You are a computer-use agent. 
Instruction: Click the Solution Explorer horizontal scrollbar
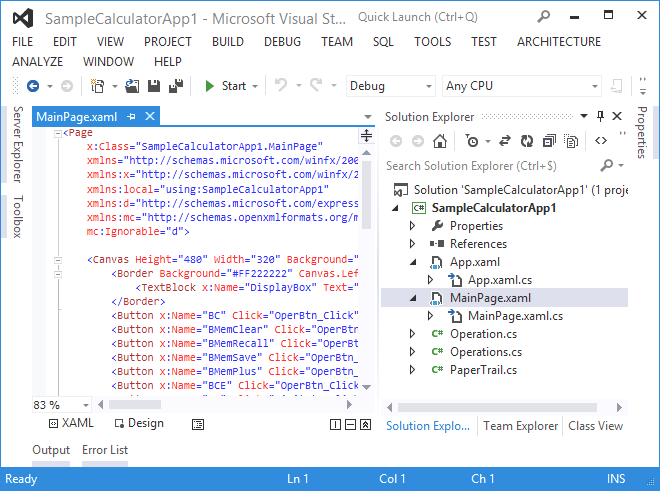(x=497, y=407)
